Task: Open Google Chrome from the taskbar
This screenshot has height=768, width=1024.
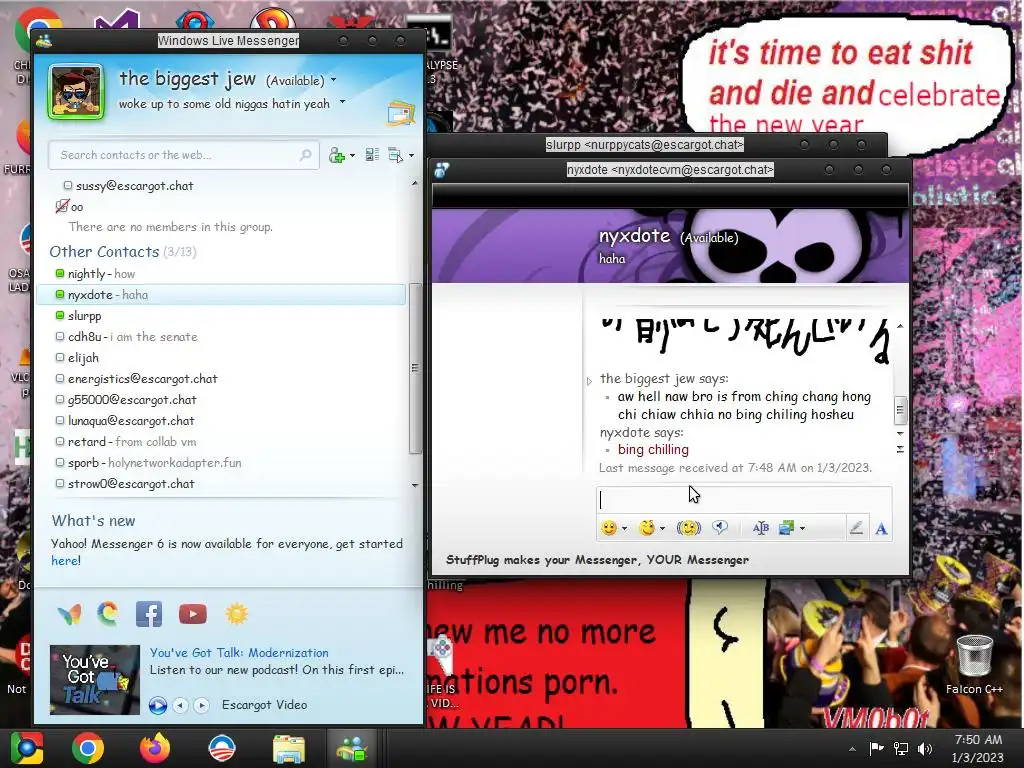Action: point(88,748)
